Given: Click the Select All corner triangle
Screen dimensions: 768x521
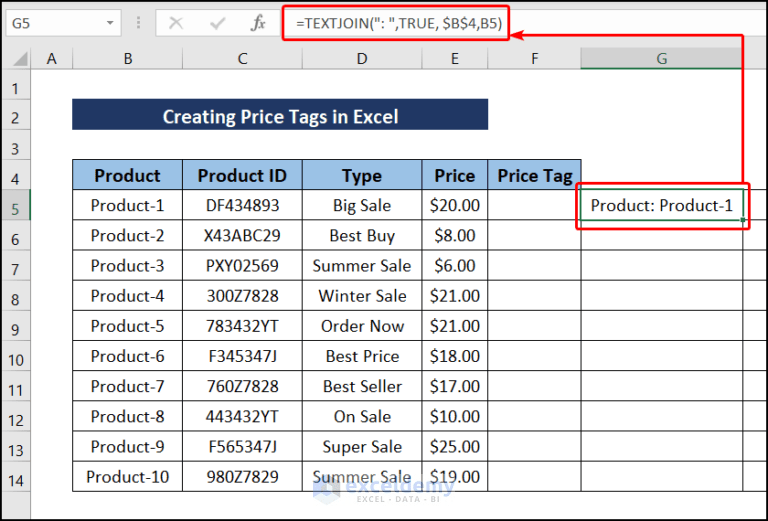Looking at the screenshot, I should [20, 59].
